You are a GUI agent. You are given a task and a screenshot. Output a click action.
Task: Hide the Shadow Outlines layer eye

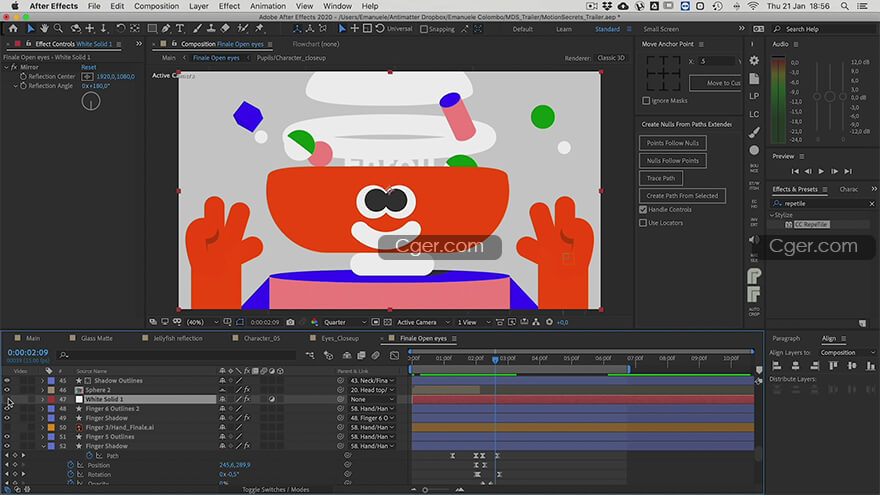pyautogui.click(x=7, y=381)
